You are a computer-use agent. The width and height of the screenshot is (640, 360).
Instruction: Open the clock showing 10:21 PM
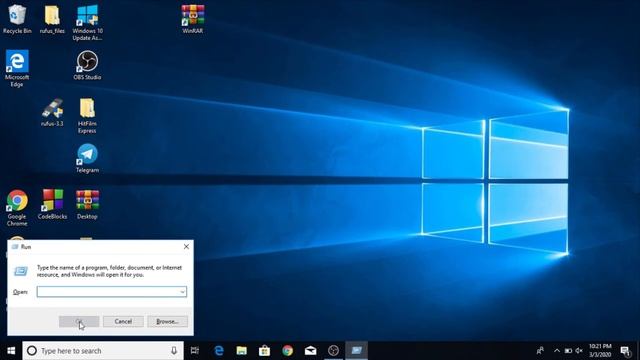tap(600, 351)
